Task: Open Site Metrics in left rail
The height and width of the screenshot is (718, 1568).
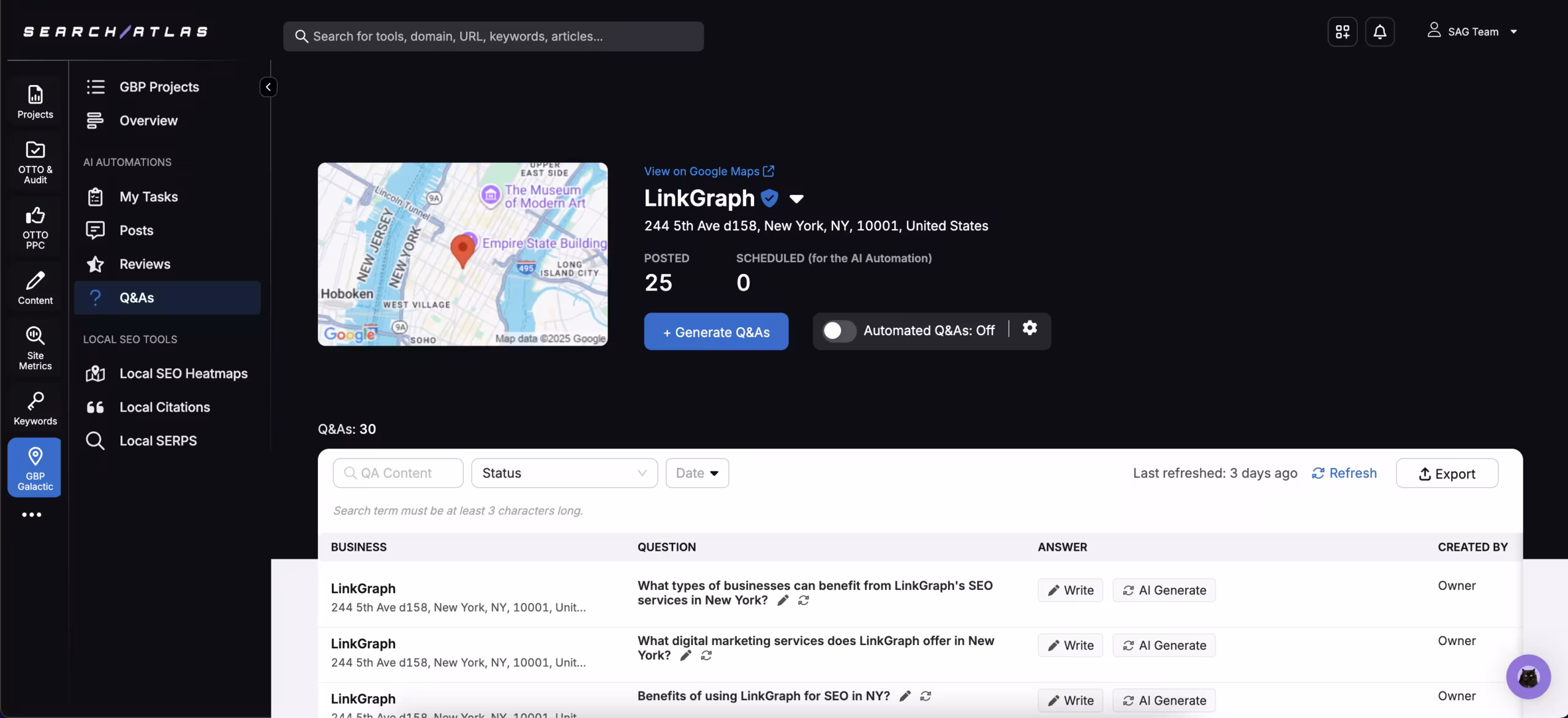Action: click(35, 347)
